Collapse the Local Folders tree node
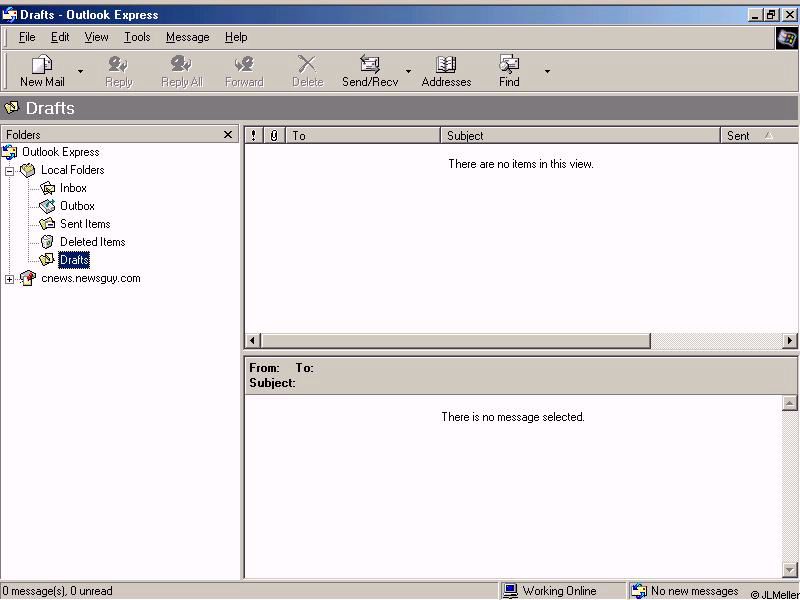Viewport: 800px width, 600px height. coord(10,171)
